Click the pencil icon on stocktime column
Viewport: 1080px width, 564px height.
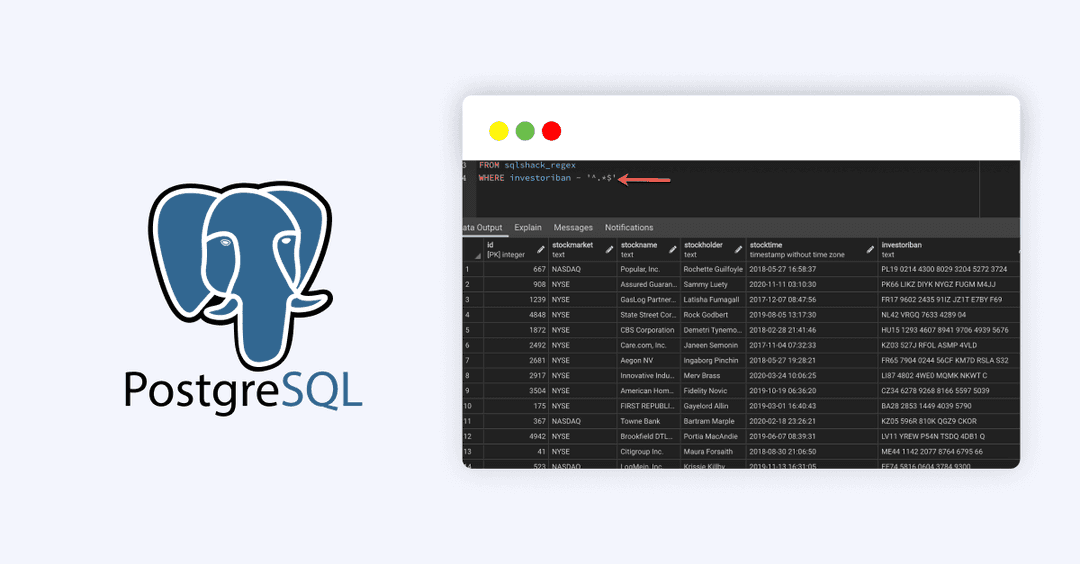870,249
